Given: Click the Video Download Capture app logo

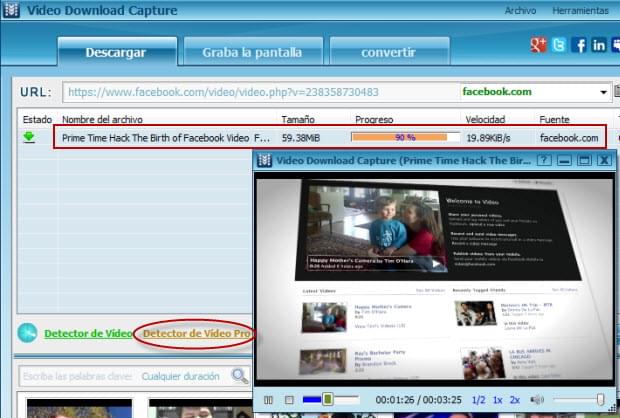Looking at the screenshot, I should pos(11,10).
